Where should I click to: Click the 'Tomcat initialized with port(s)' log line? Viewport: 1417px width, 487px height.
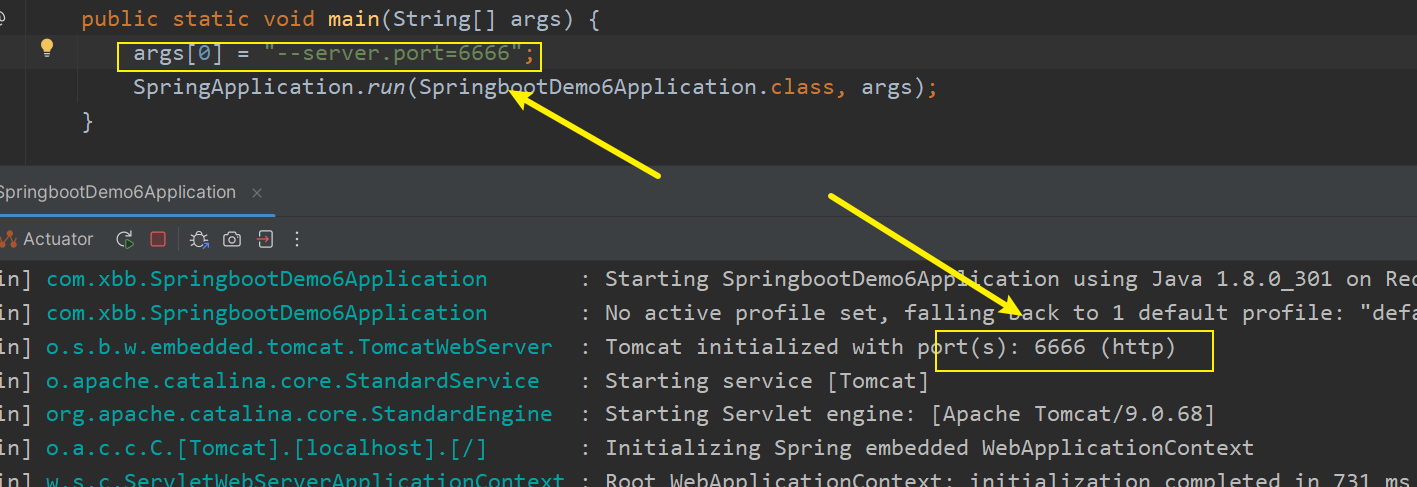(x=890, y=347)
